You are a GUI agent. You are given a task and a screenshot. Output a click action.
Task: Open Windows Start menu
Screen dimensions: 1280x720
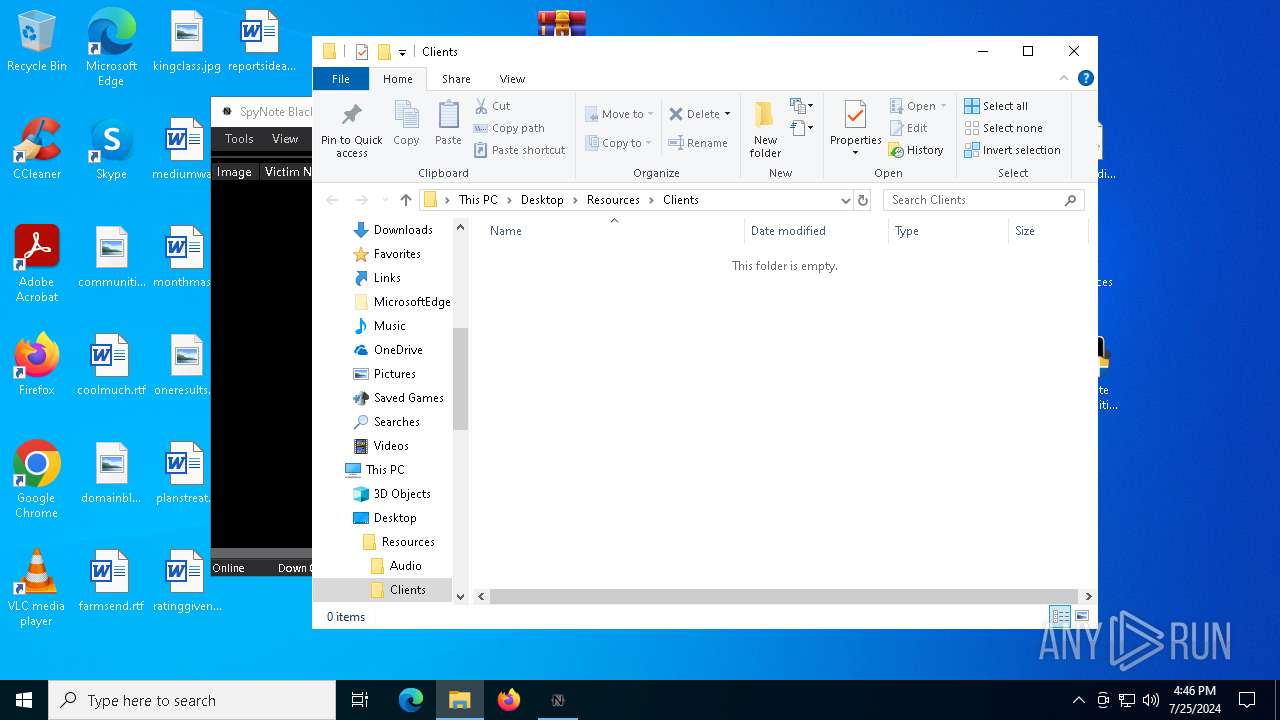coord(24,700)
